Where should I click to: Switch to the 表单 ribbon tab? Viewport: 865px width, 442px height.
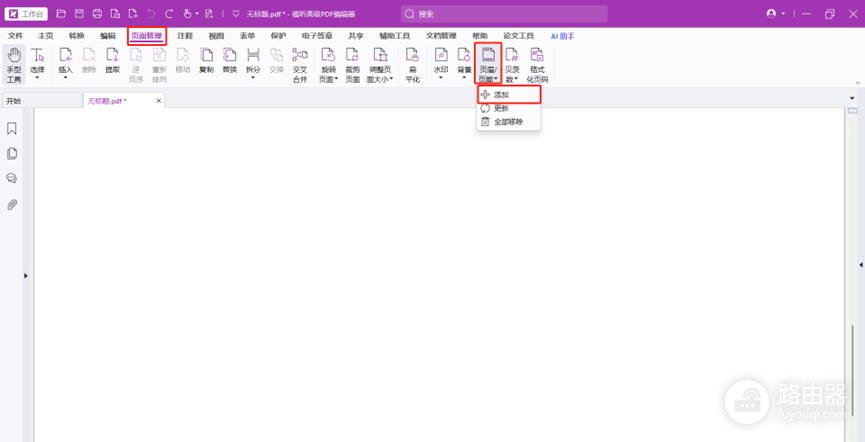point(247,36)
